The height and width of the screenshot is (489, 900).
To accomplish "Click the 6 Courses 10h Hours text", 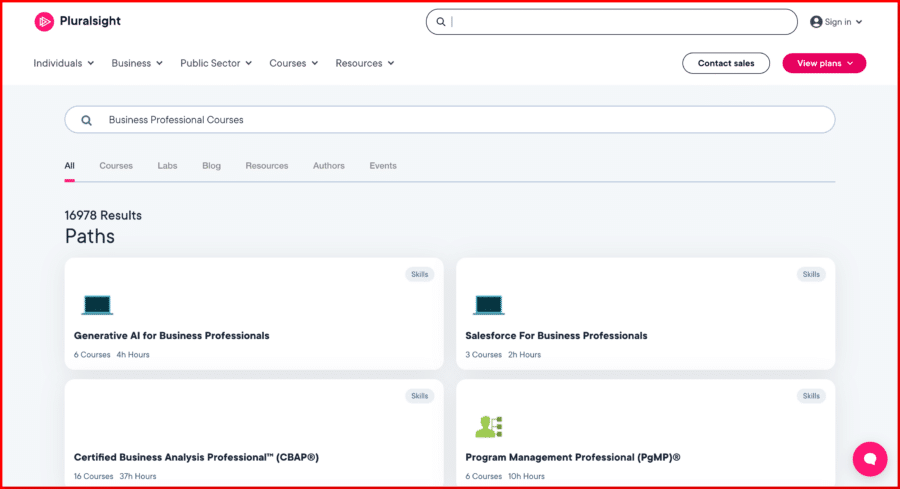I will click(x=505, y=476).
